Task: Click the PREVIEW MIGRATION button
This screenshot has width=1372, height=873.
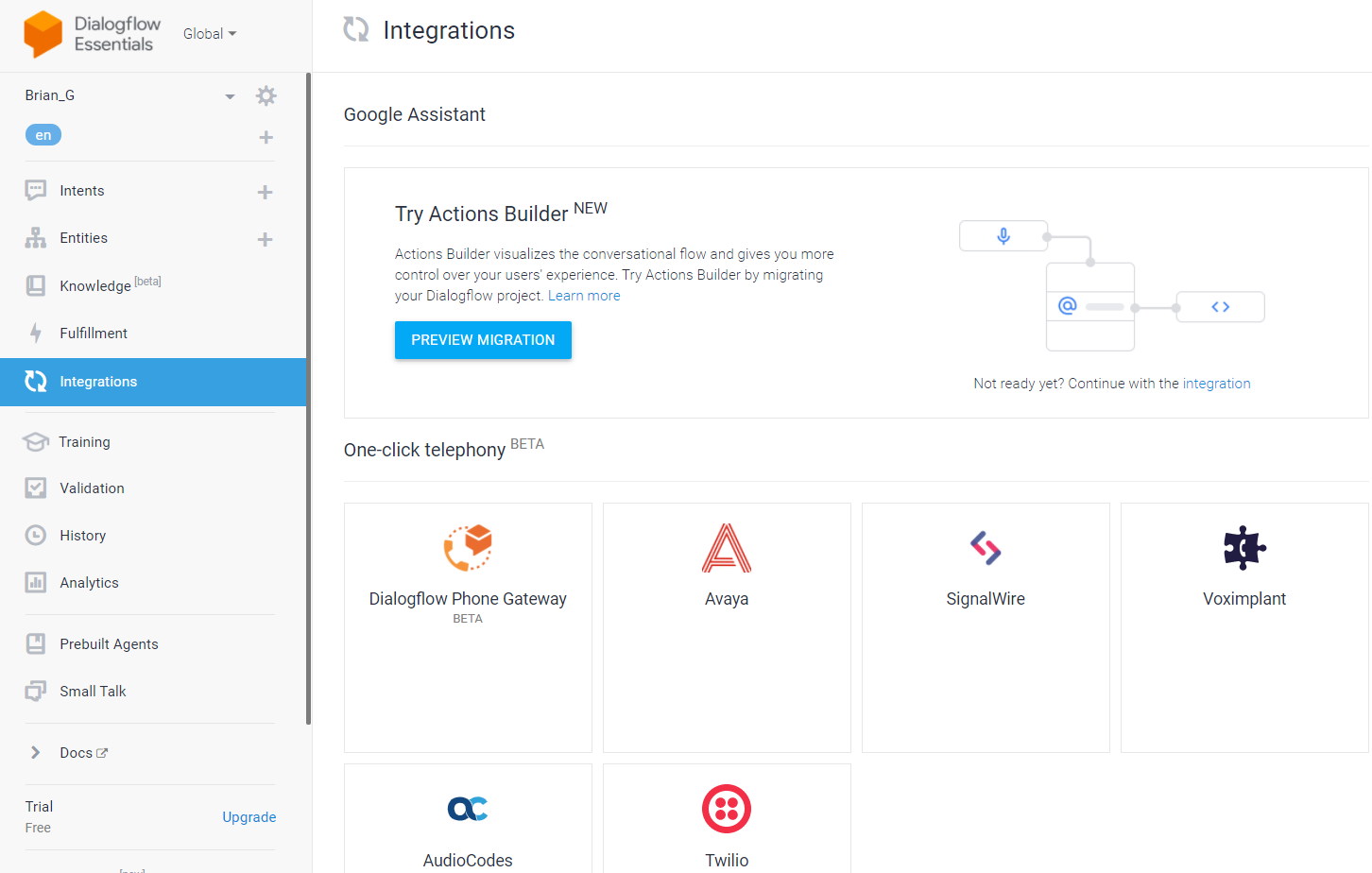Action: pos(483,340)
